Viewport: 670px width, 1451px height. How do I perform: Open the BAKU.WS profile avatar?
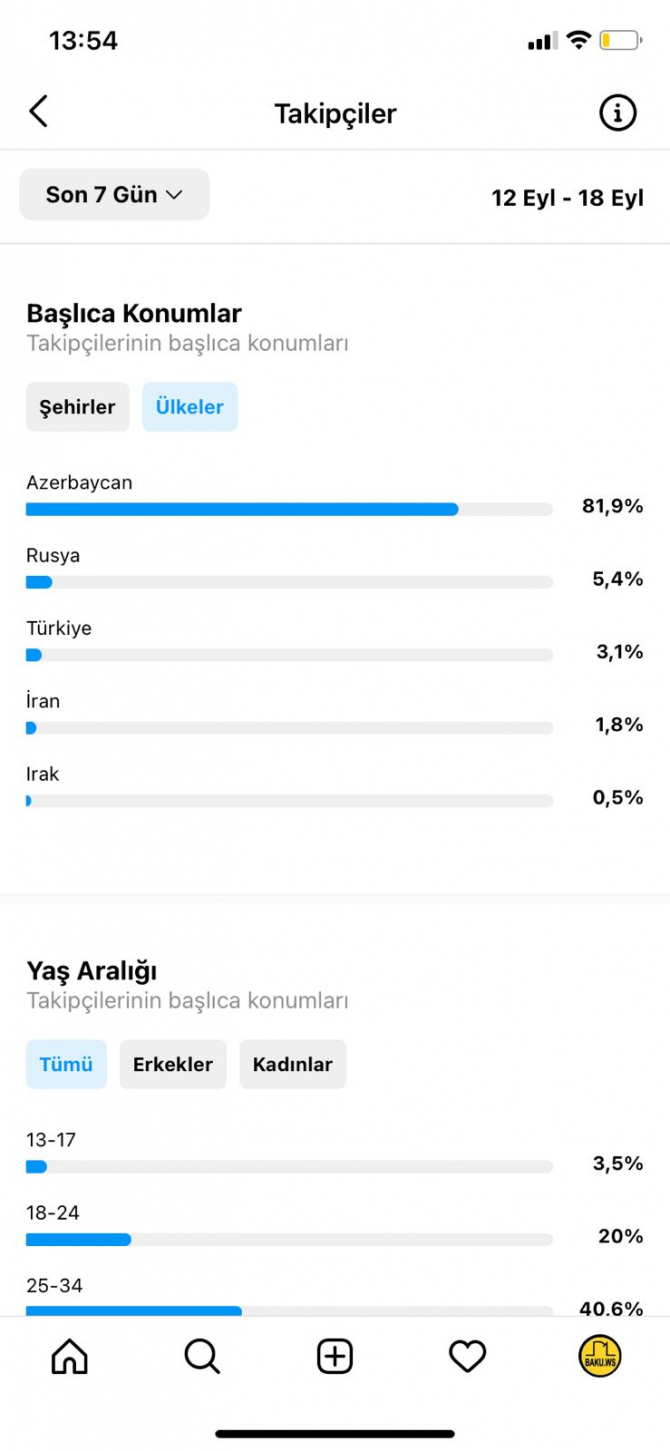coord(600,1356)
